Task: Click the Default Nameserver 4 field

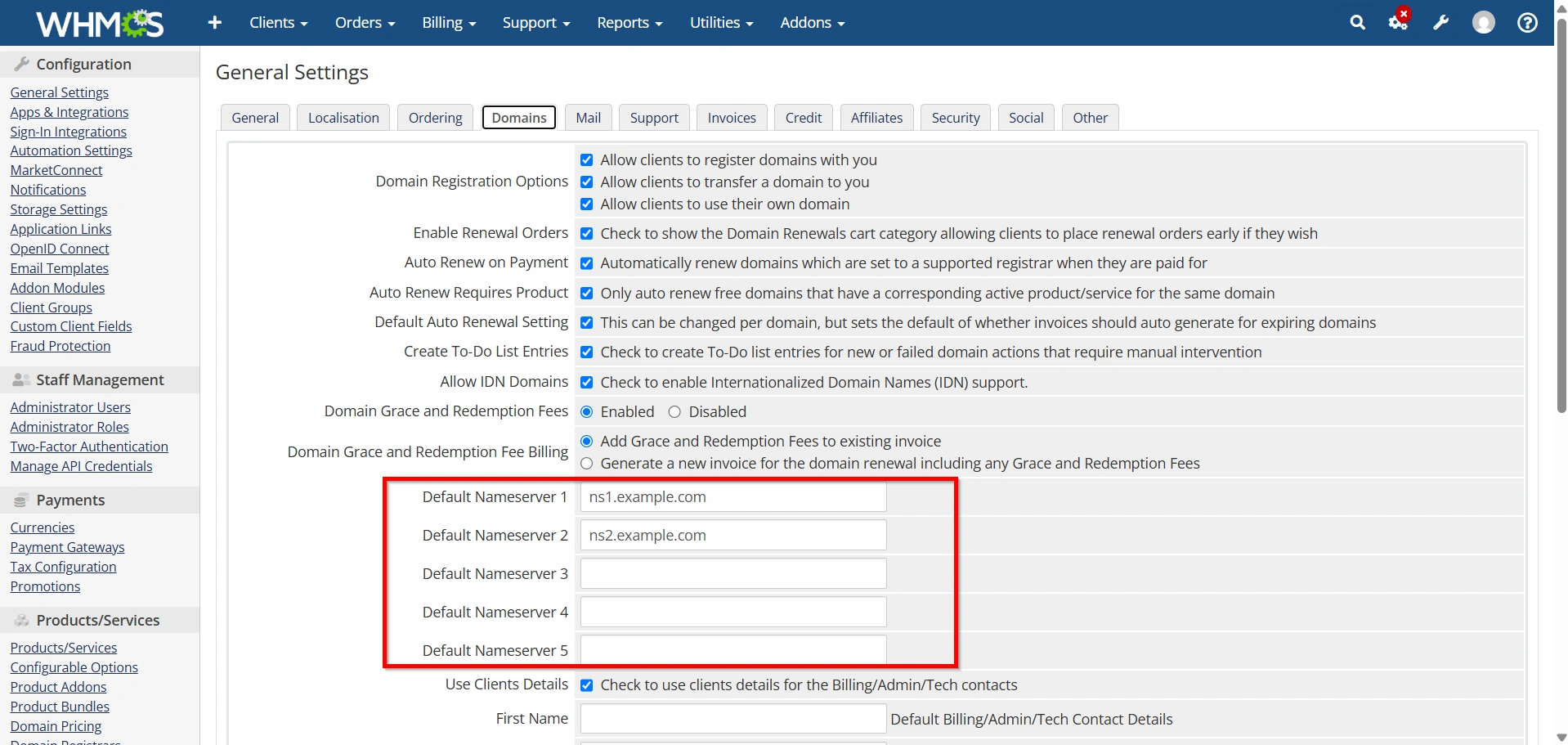Action: click(733, 613)
